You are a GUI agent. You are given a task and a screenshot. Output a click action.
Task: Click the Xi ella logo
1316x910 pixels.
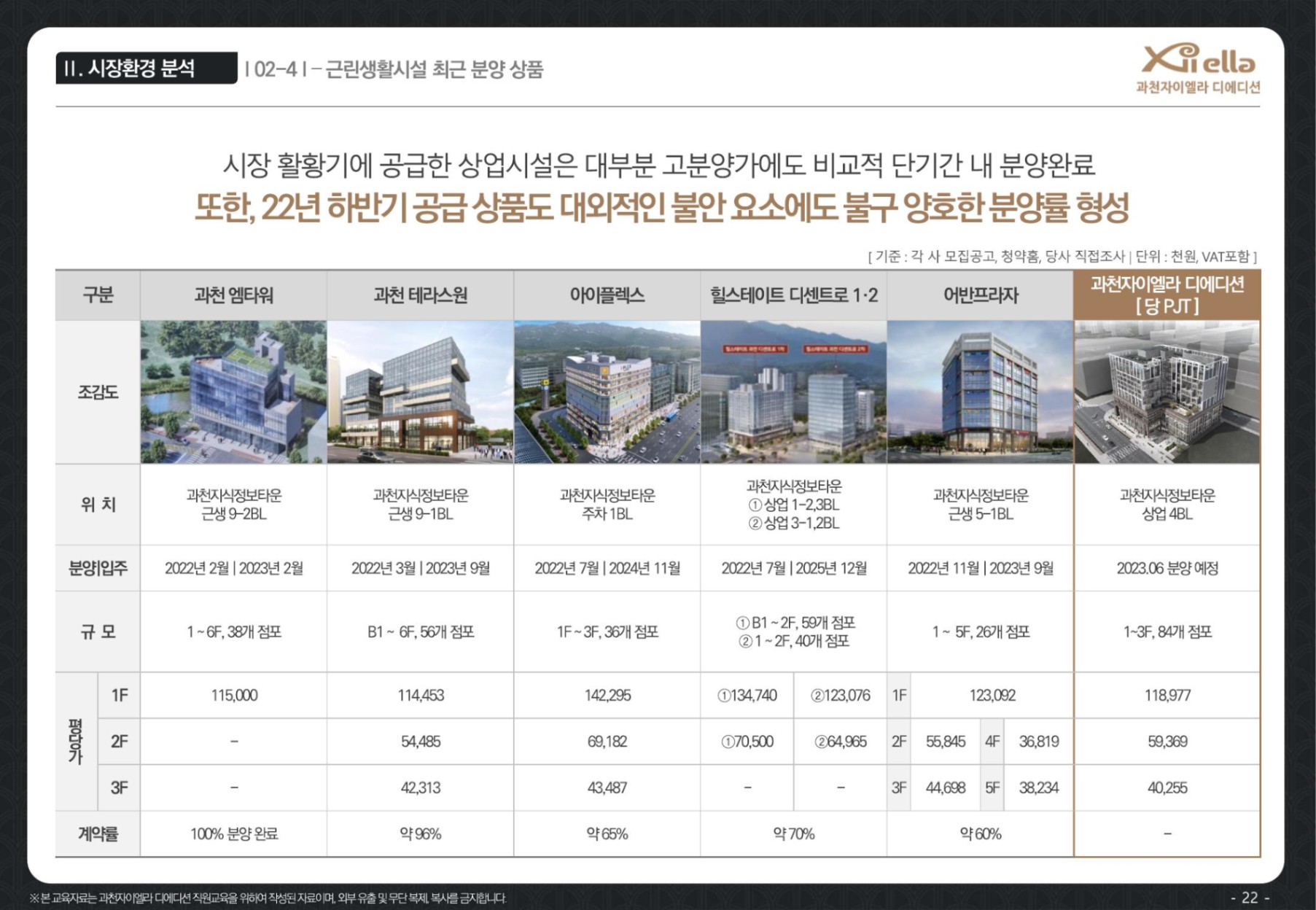(1198, 68)
